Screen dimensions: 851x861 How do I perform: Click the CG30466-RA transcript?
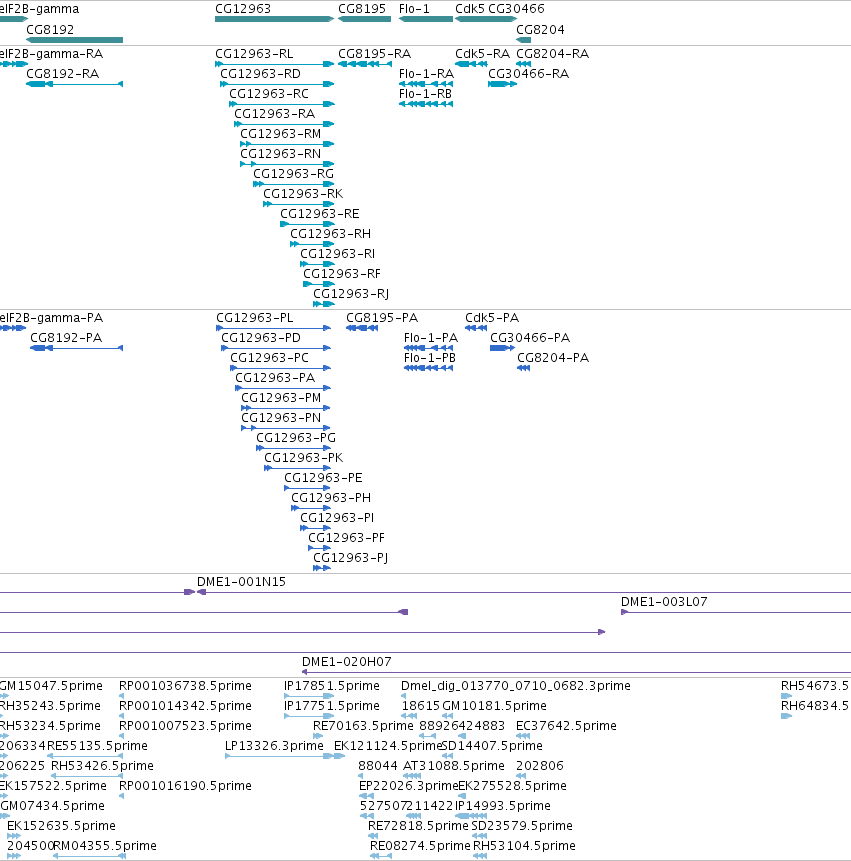click(502, 84)
